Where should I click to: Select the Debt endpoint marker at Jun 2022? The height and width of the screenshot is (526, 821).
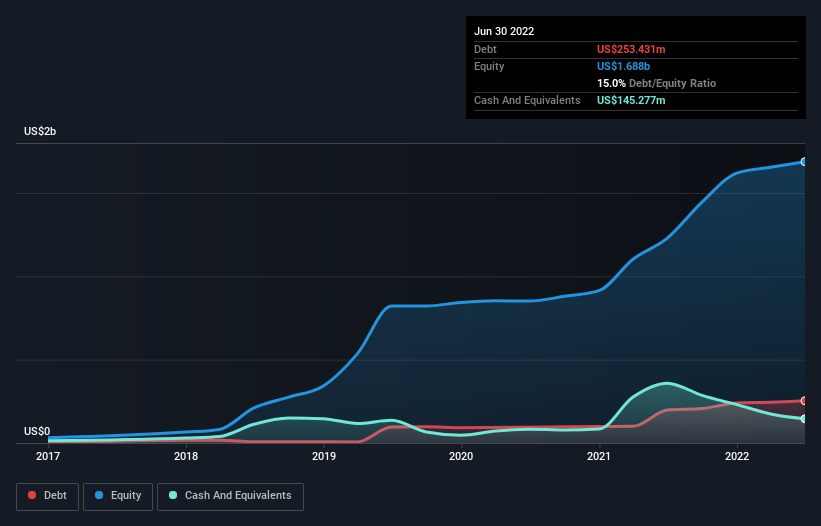point(804,401)
